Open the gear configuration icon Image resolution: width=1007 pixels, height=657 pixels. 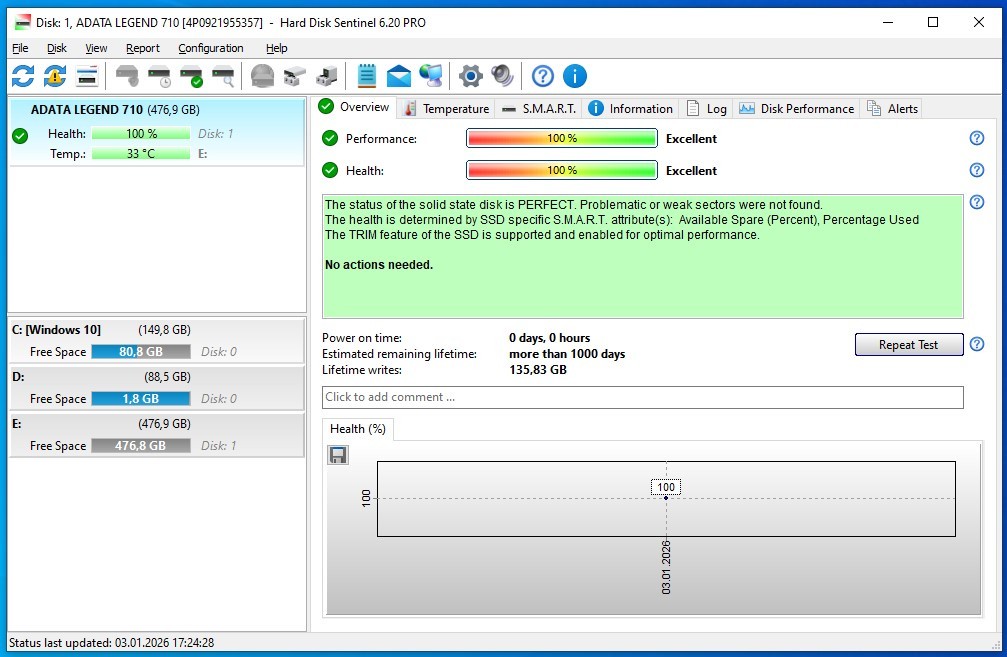click(x=471, y=76)
